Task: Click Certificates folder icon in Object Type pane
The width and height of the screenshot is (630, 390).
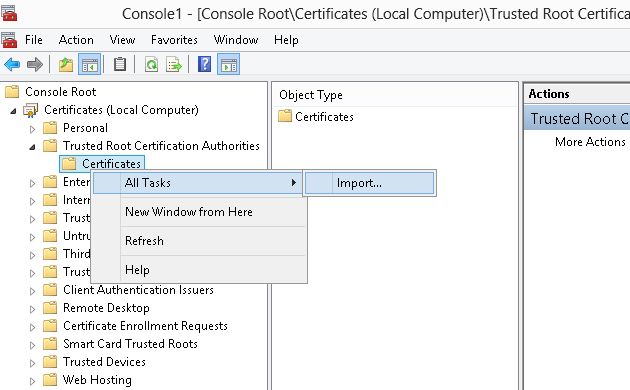Action: tap(284, 116)
